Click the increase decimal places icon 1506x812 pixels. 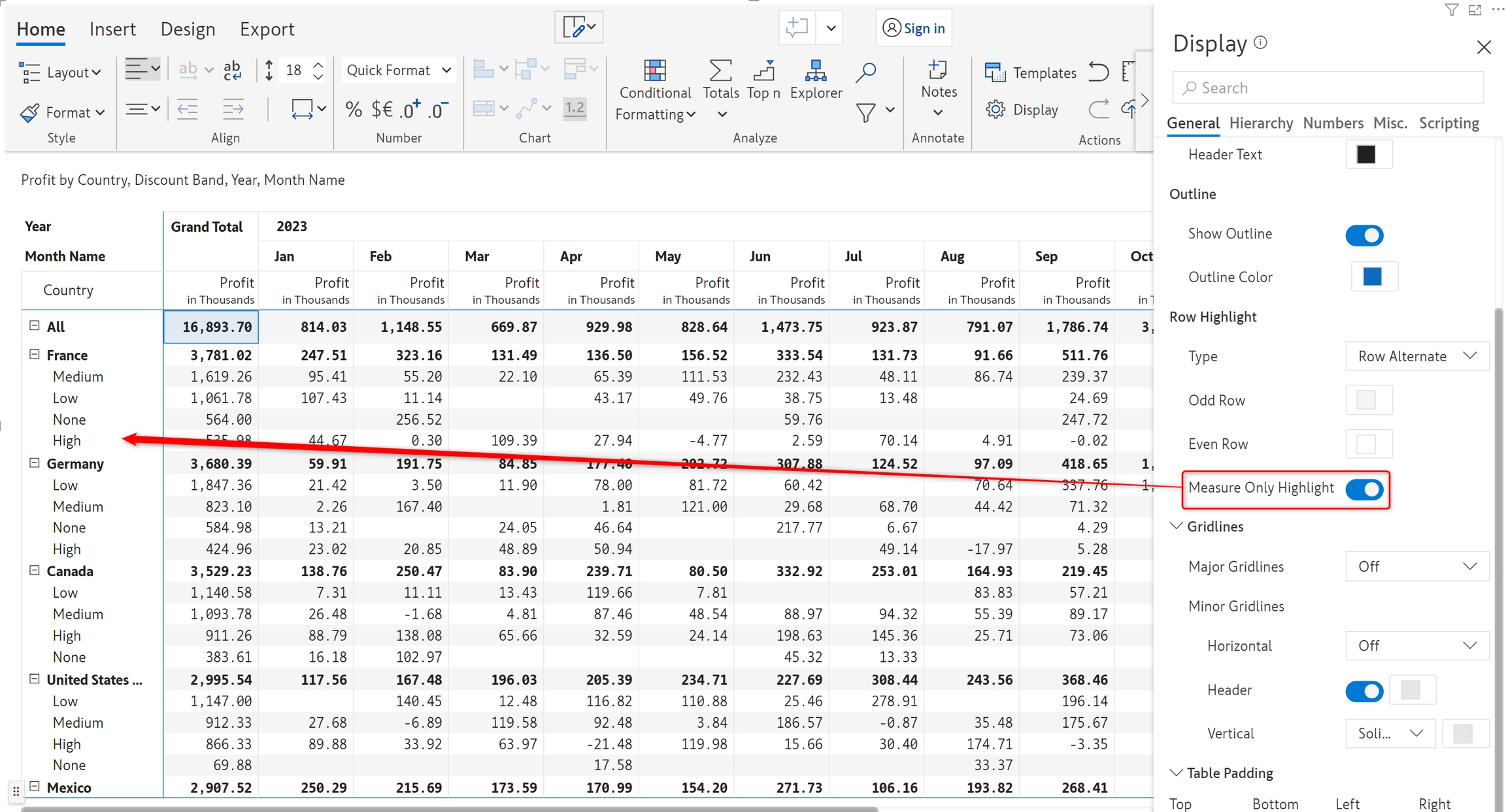pos(410,109)
